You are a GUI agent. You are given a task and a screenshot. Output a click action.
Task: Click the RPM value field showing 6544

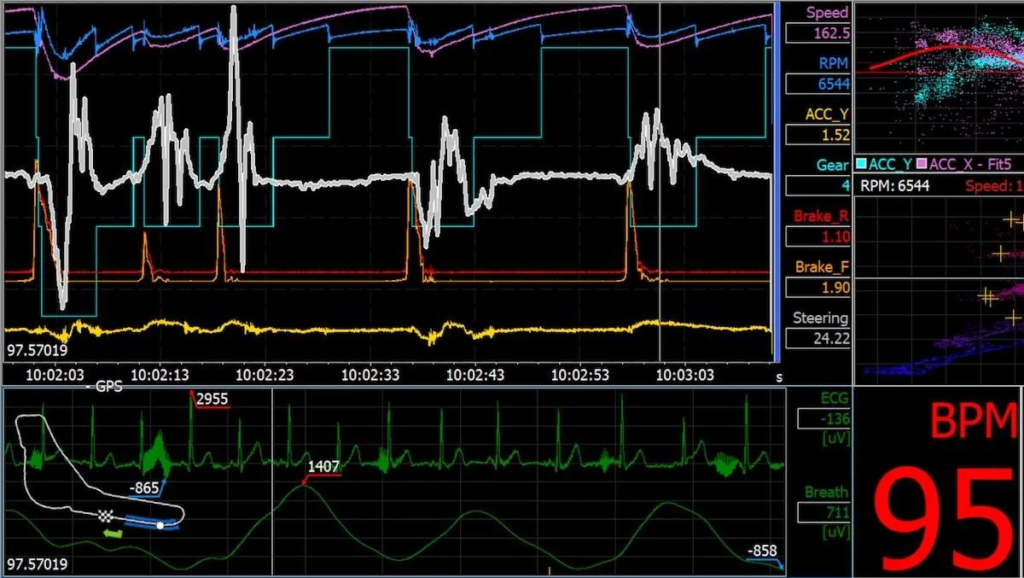817,84
